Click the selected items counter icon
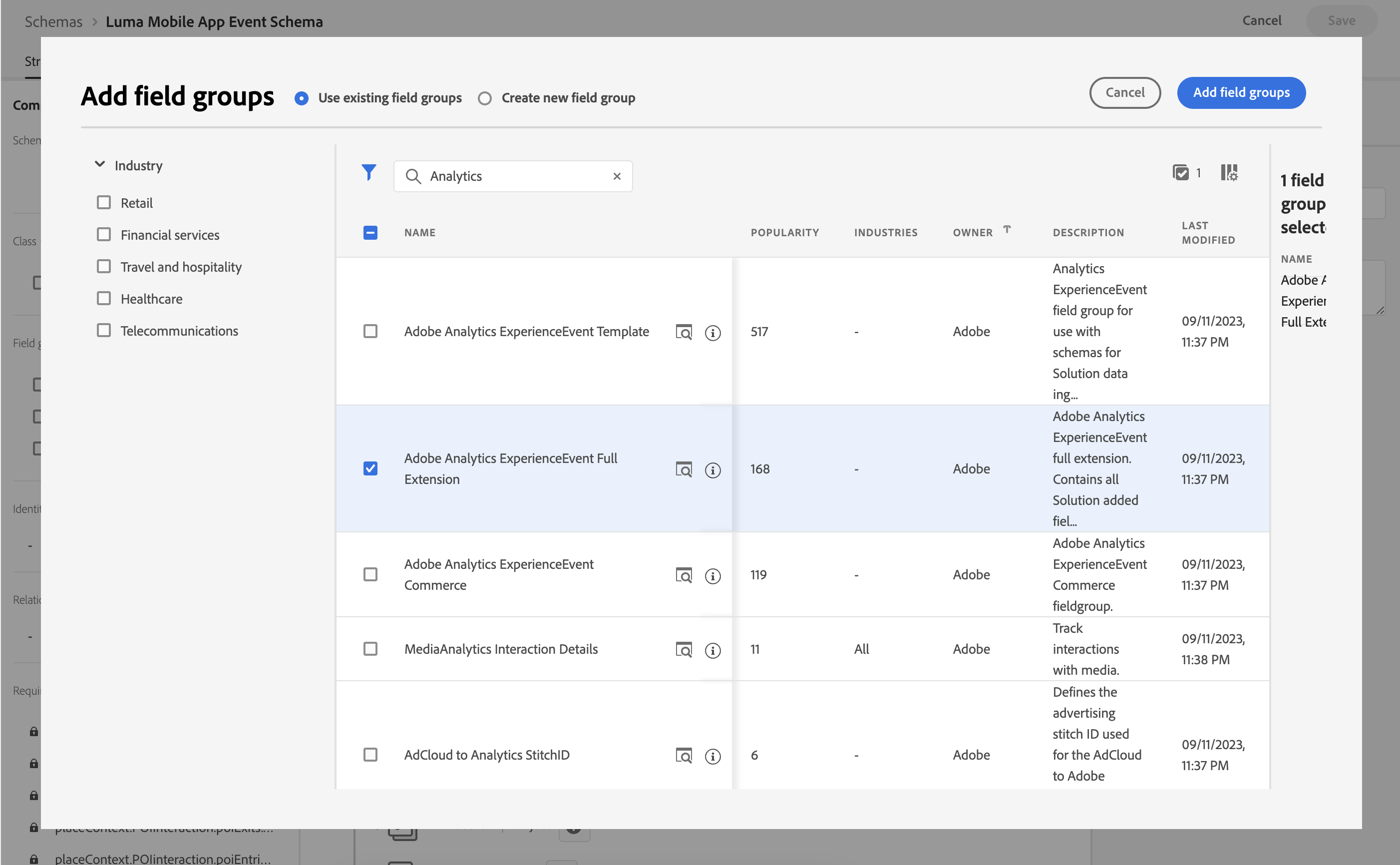The height and width of the screenshot is (865, 1400). point(1180,173)
